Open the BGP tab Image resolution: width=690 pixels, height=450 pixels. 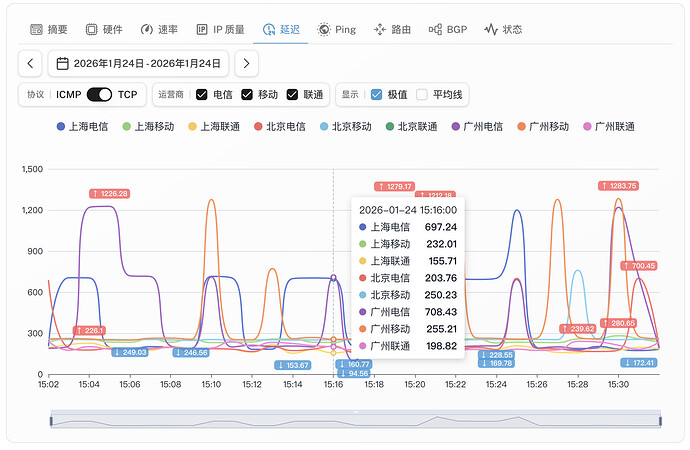(448, 29)
